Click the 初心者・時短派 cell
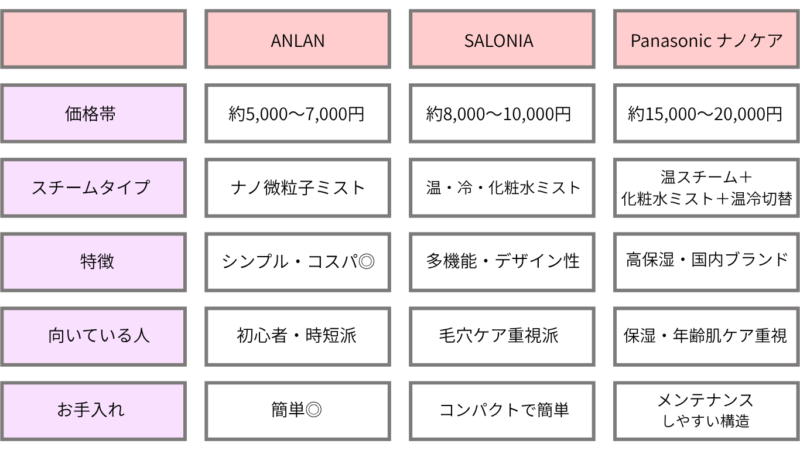 [x=298, y=335]
